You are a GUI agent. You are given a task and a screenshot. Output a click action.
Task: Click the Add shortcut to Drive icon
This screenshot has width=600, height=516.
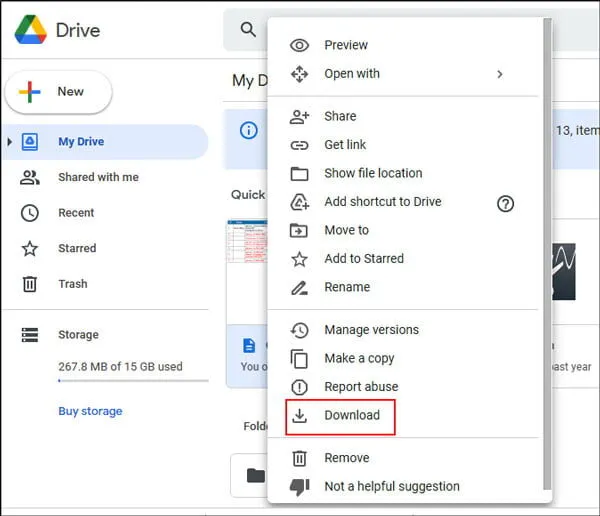point(299,202)
